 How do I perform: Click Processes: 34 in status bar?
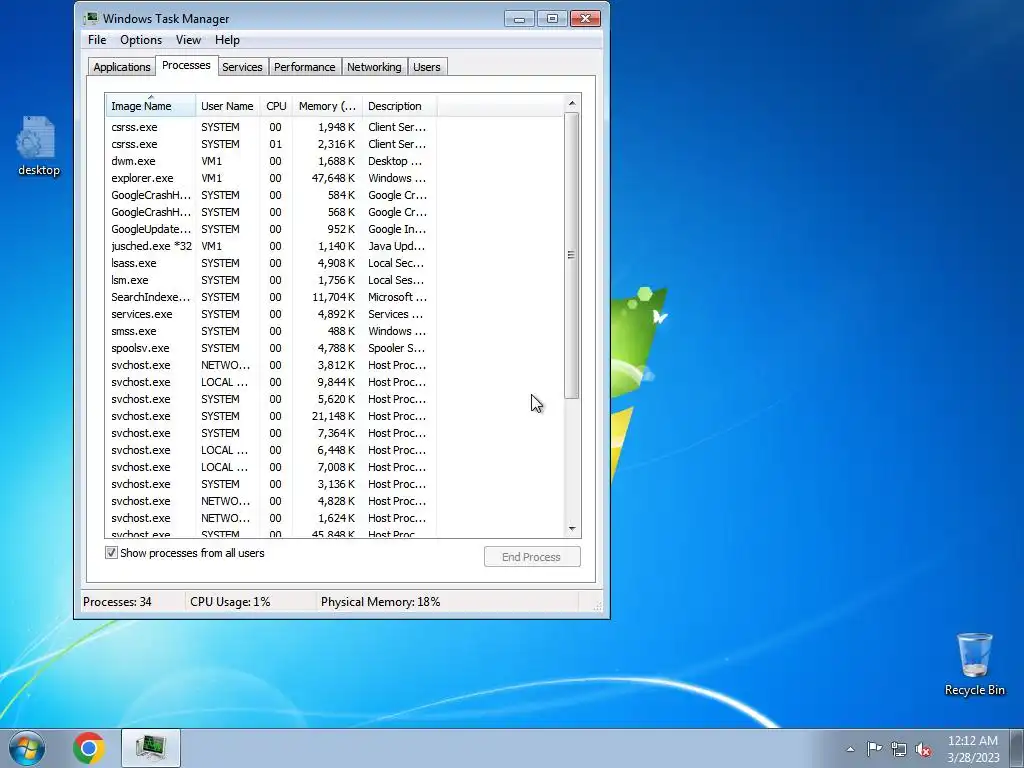pos(118,601)
